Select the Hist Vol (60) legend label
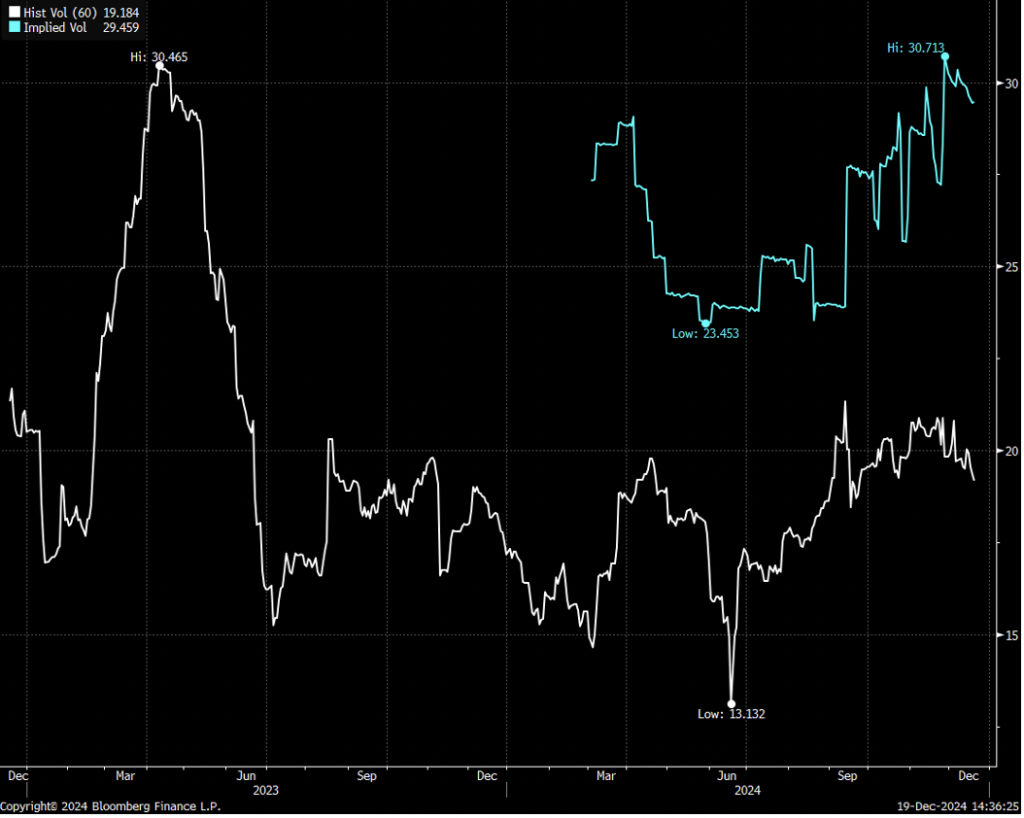 click(61, 12)
